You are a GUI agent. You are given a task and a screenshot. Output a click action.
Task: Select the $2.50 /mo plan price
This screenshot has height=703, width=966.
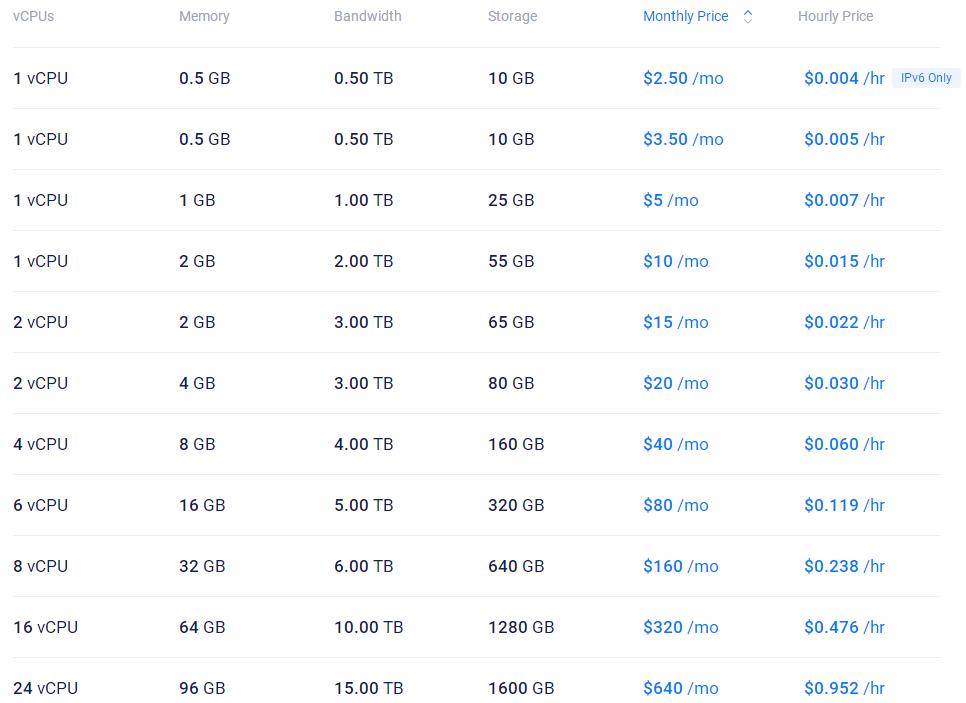pos(682,78)
